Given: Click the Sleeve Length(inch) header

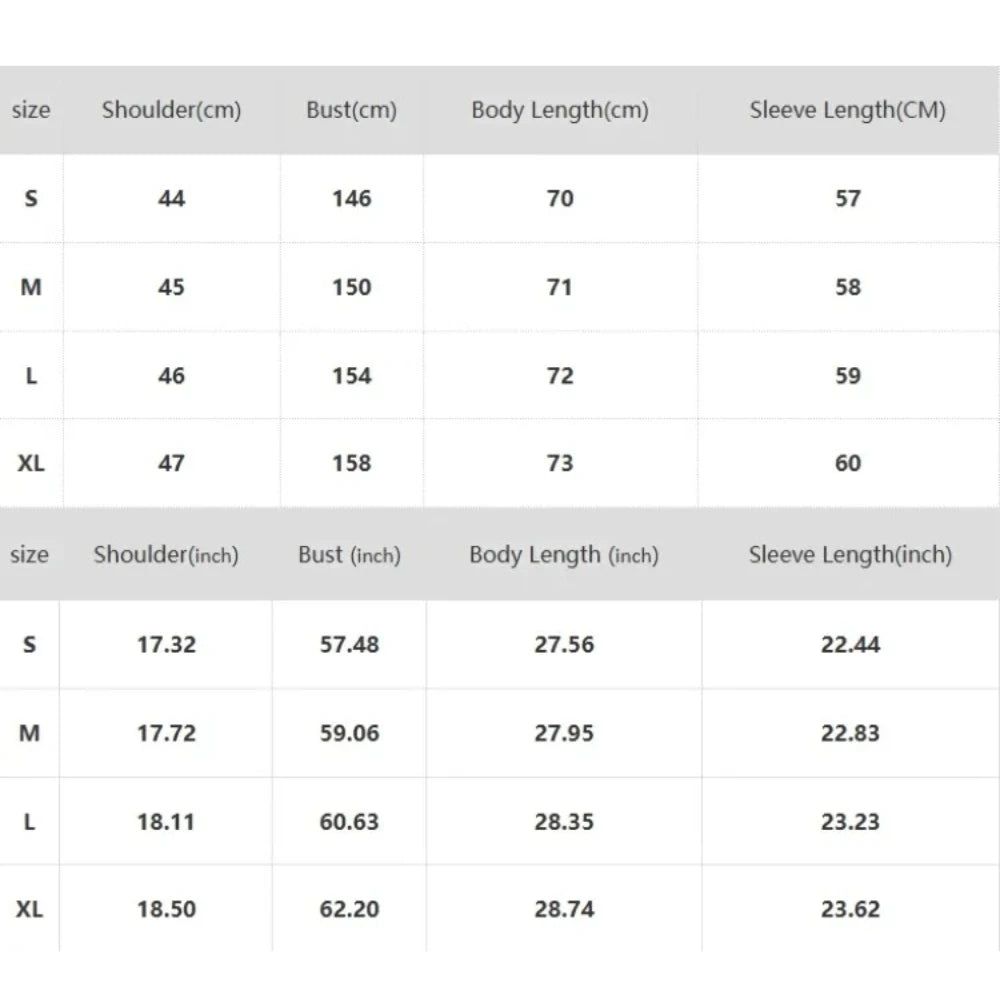Looking at the screenshot, I should (850, 555).
